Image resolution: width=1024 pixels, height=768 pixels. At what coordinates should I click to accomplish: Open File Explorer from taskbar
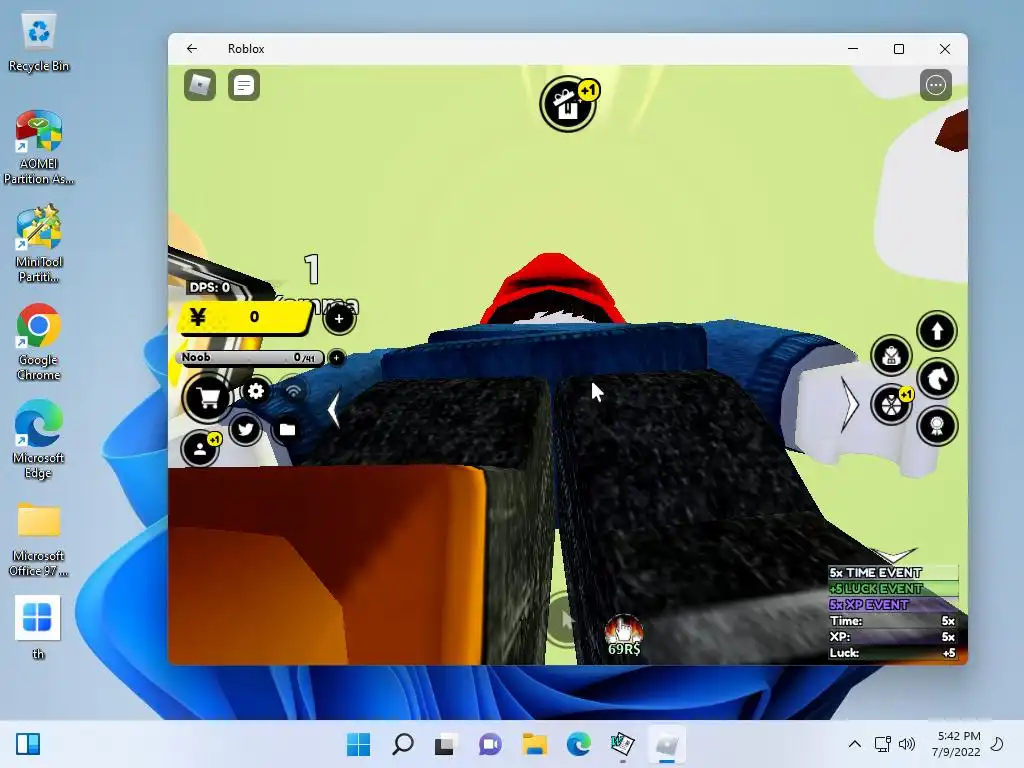pos(534,744)
